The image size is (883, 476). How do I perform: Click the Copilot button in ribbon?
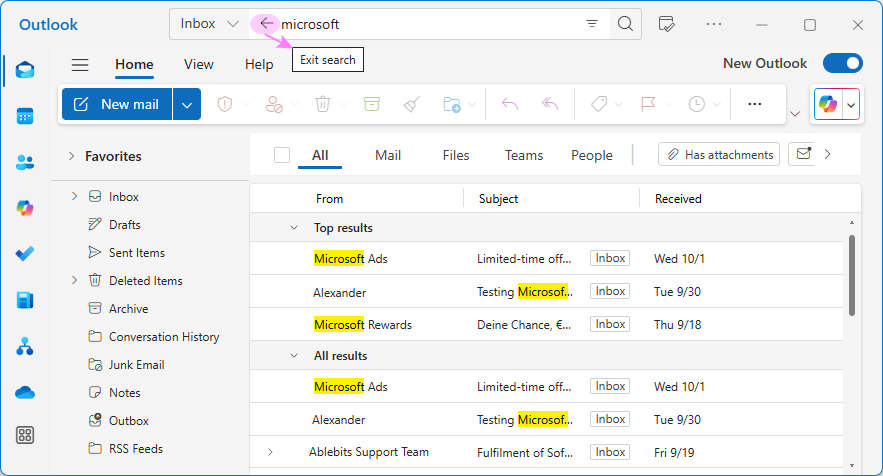point(827,104)
